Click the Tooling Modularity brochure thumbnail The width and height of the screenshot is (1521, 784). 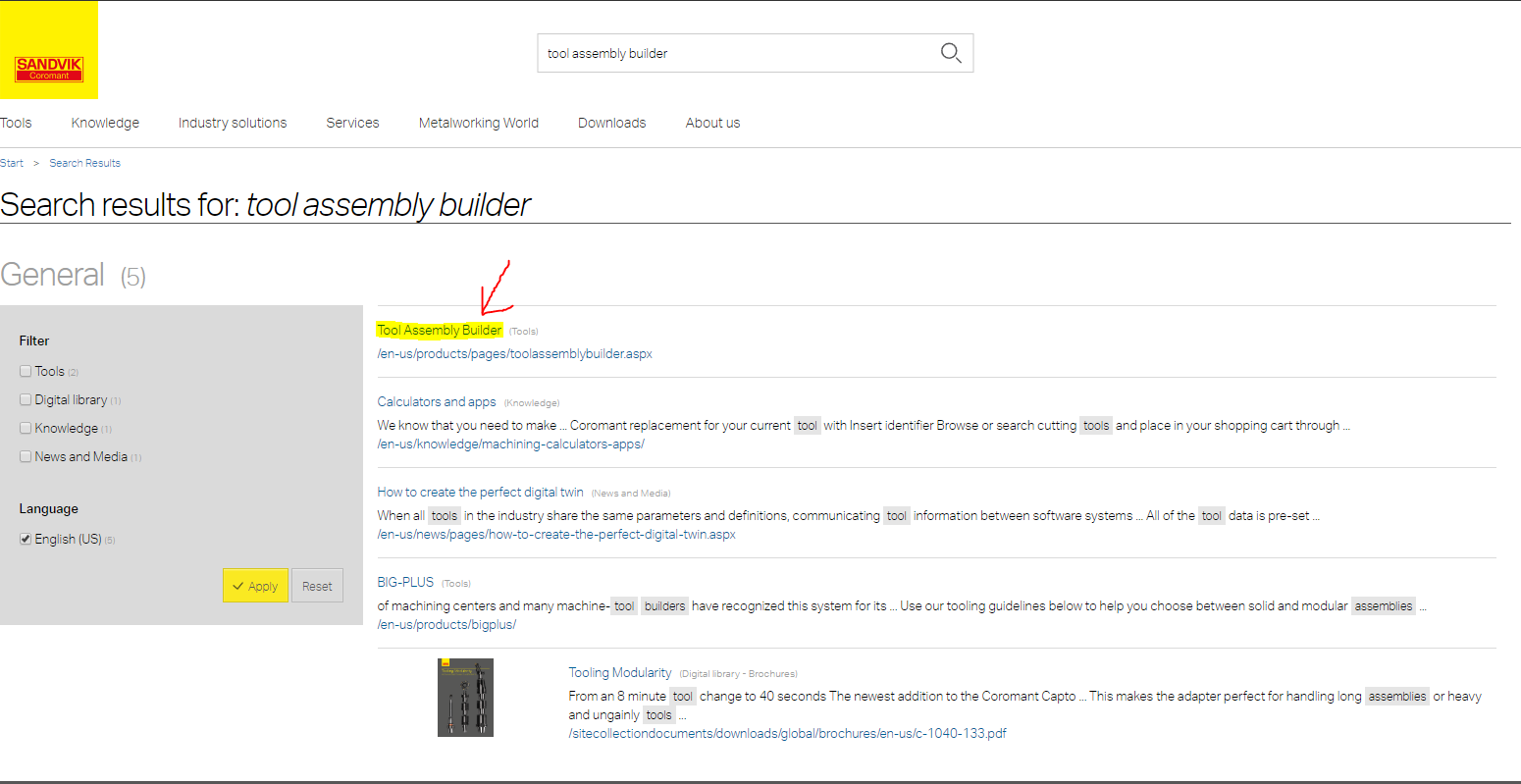tap(465, 698)
